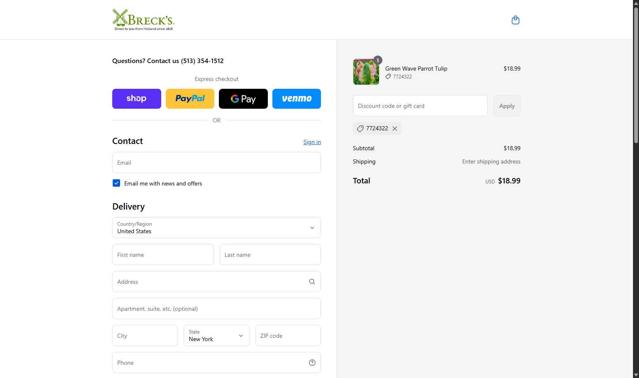Click the Breck's logo
639x378 pixels.
click(x=143, y=20)
